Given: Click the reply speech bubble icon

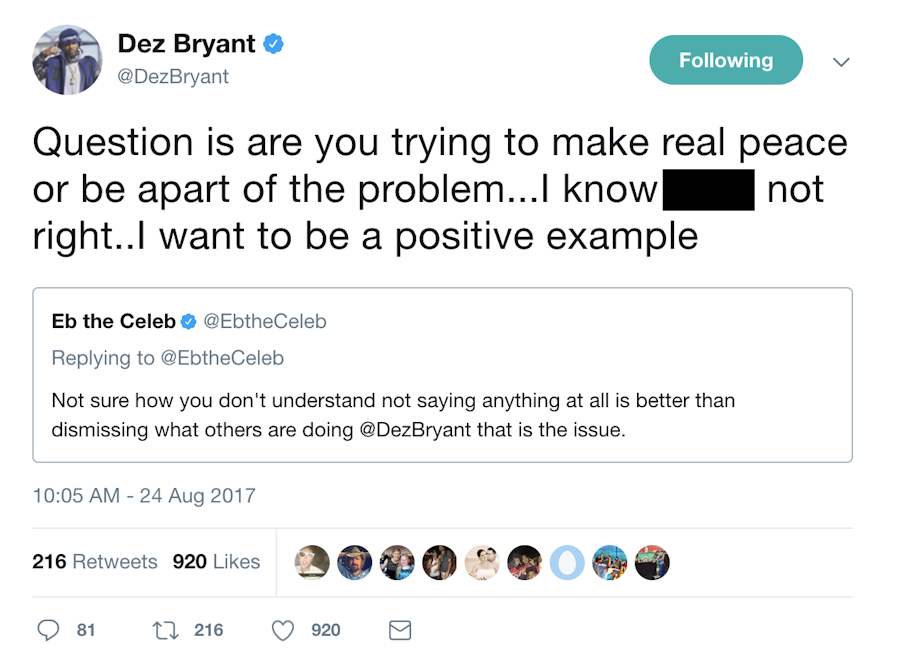Looking at the screenshot, I should (48, 630).
